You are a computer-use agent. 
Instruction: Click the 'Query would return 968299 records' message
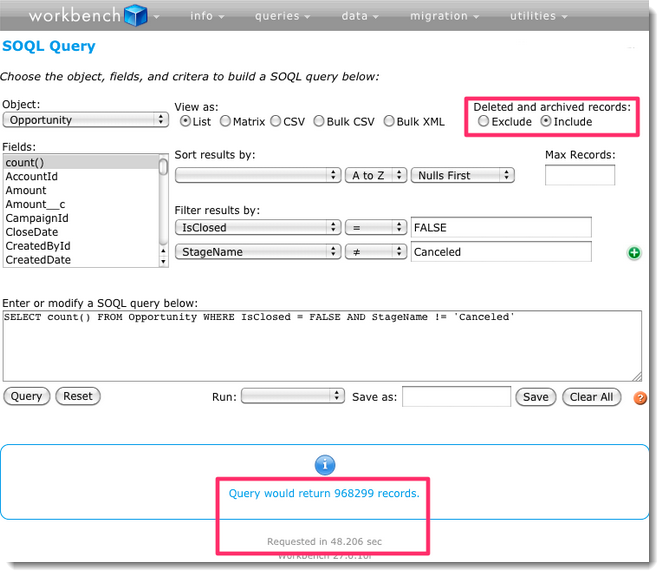pos(324,494)
